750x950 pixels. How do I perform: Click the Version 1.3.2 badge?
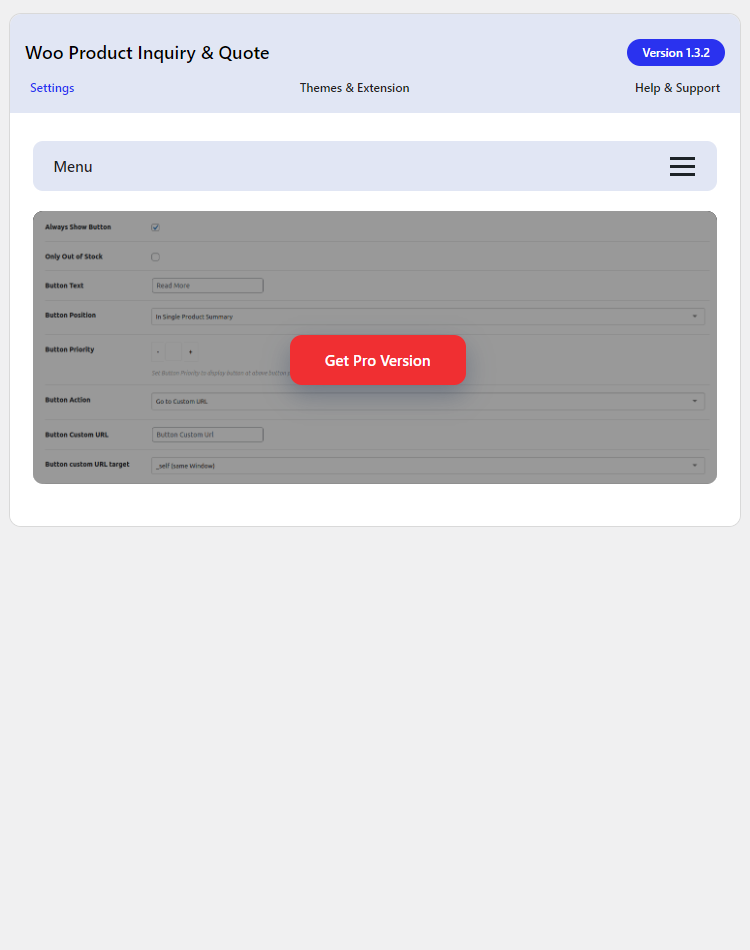(675, 53)
